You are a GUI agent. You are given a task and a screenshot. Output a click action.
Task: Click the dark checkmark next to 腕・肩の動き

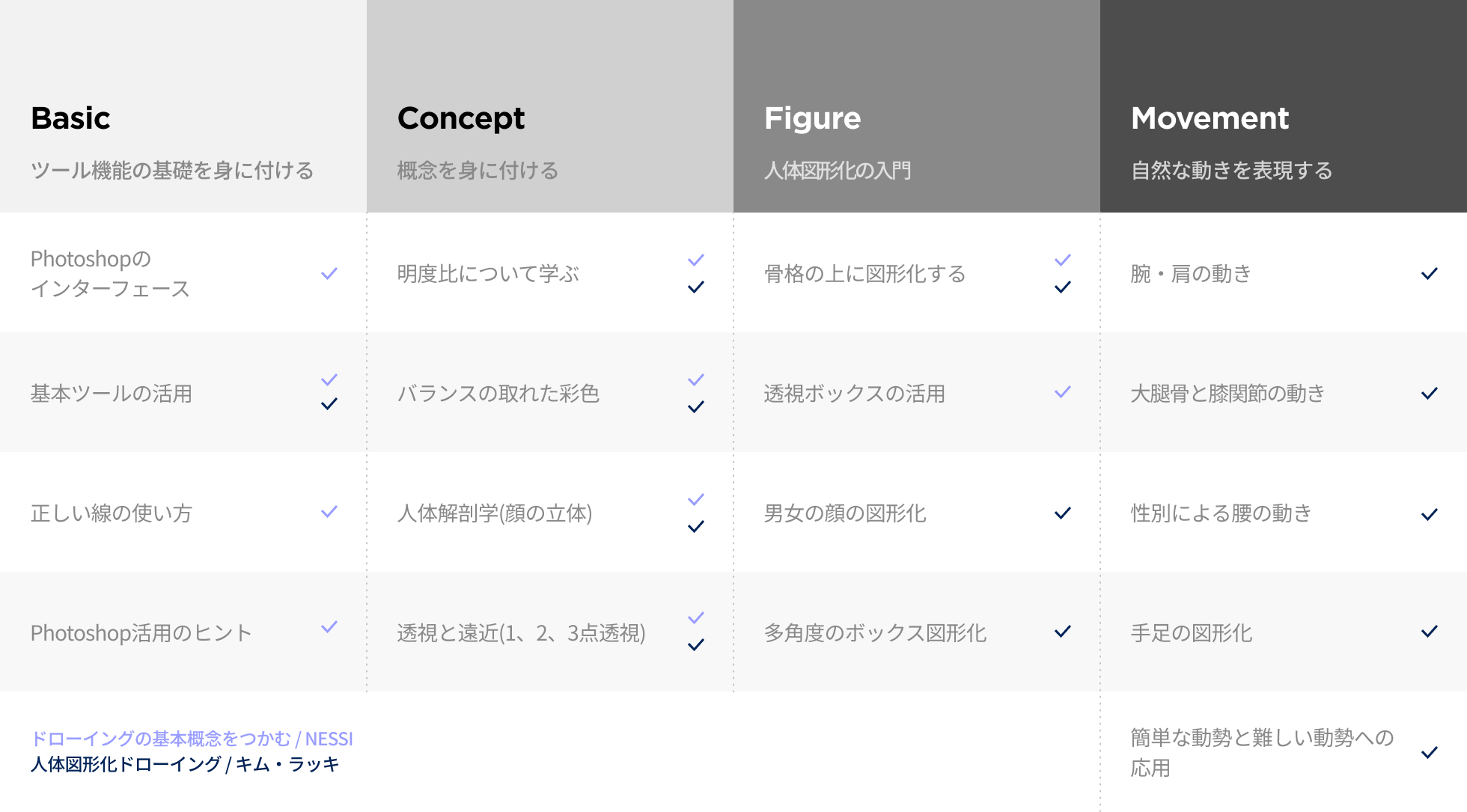(1430, 273)
